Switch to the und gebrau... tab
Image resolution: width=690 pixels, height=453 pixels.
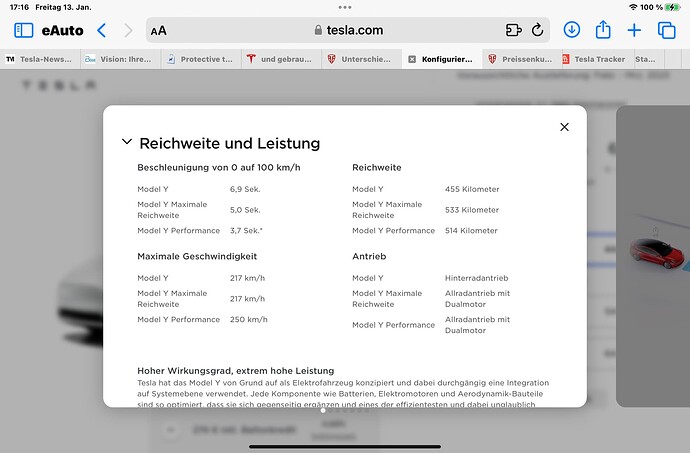281,59
